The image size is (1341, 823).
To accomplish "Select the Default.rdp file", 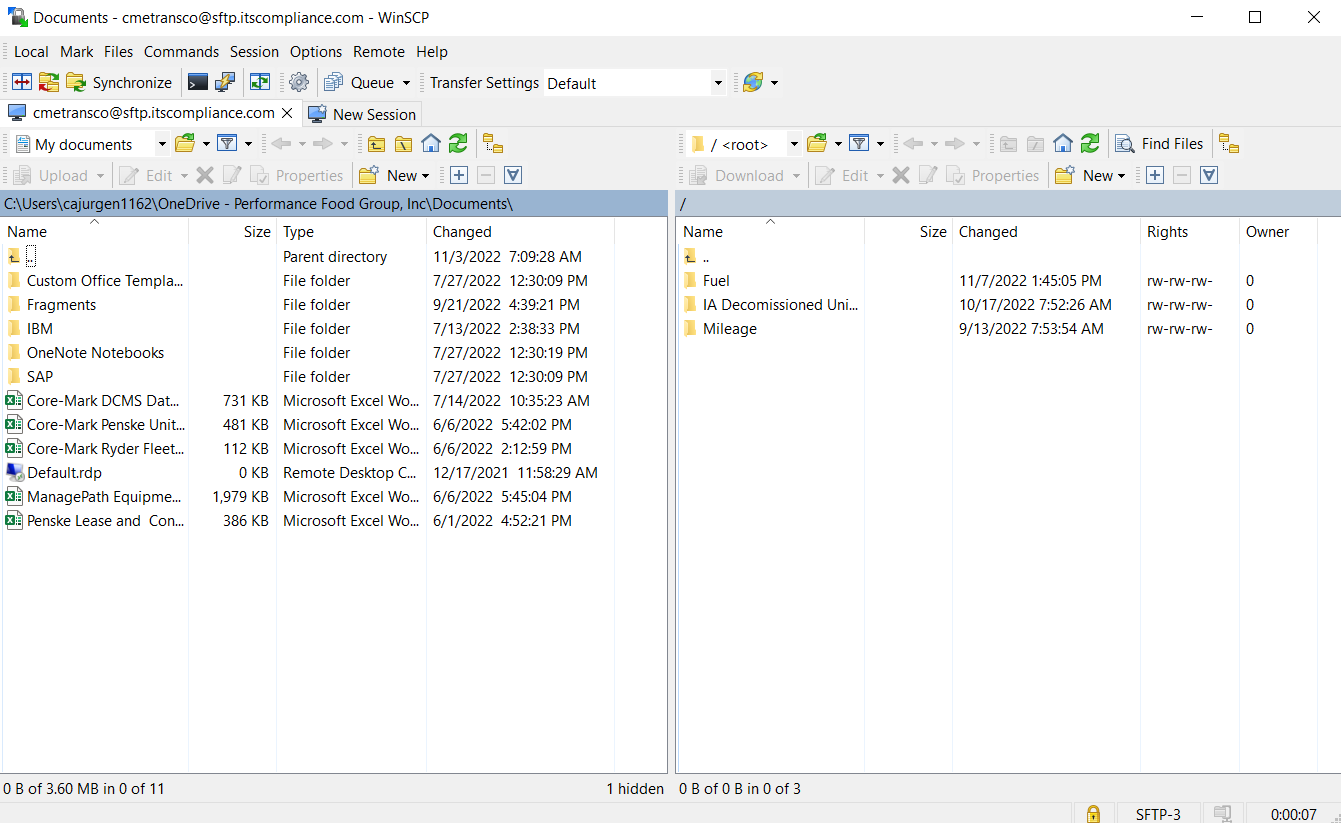I will (x=64, y=473).
